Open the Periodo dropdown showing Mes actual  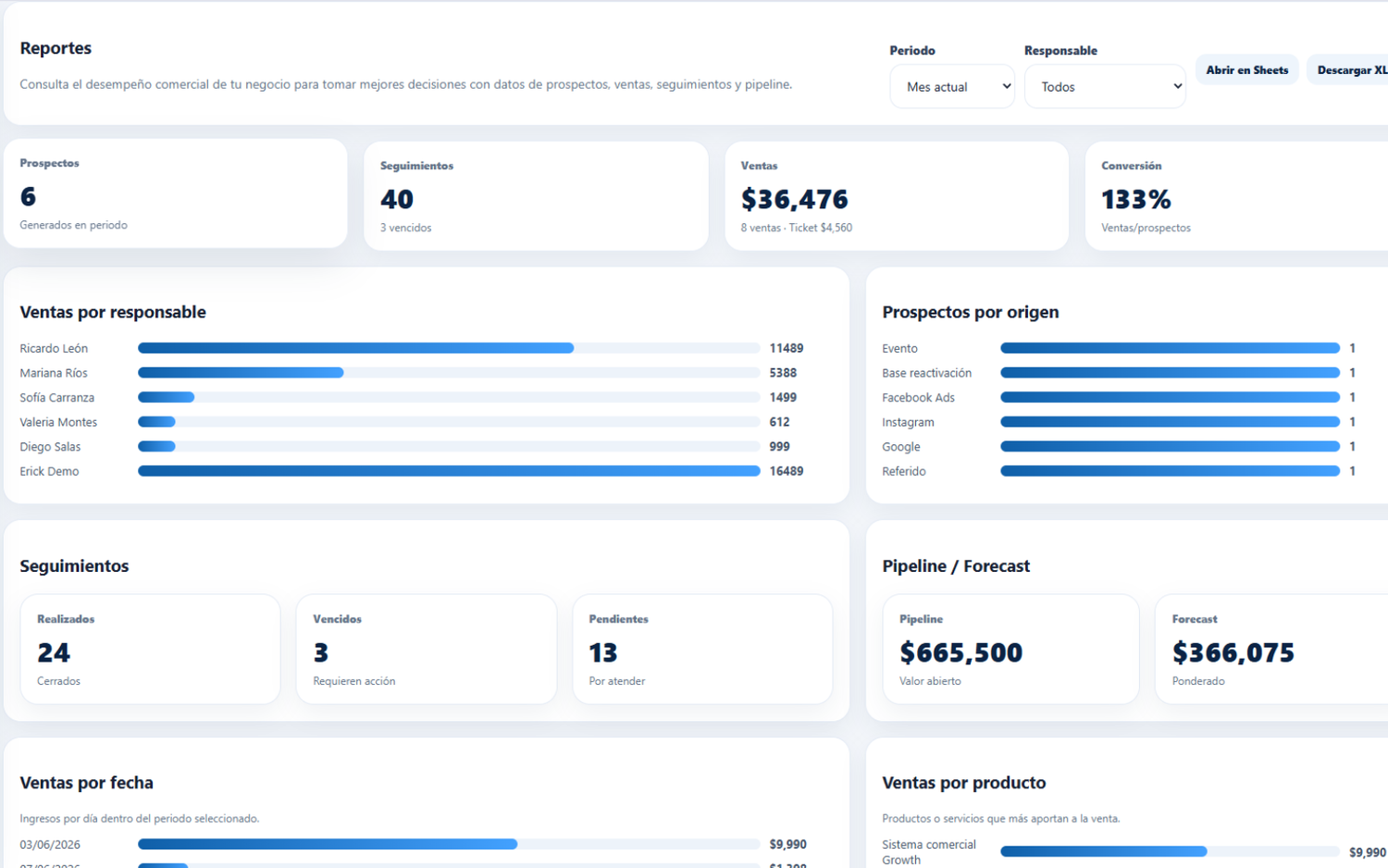click(x=952, y=86)
